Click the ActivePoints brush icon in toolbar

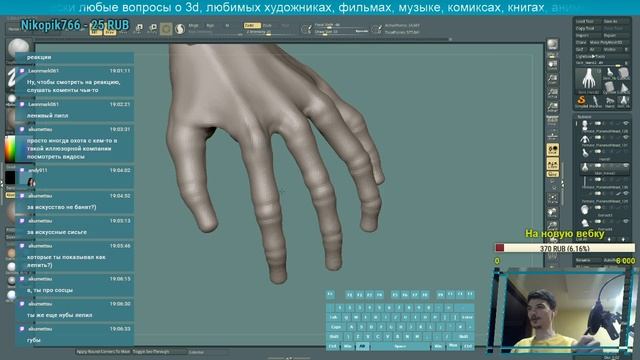[377, 29]
